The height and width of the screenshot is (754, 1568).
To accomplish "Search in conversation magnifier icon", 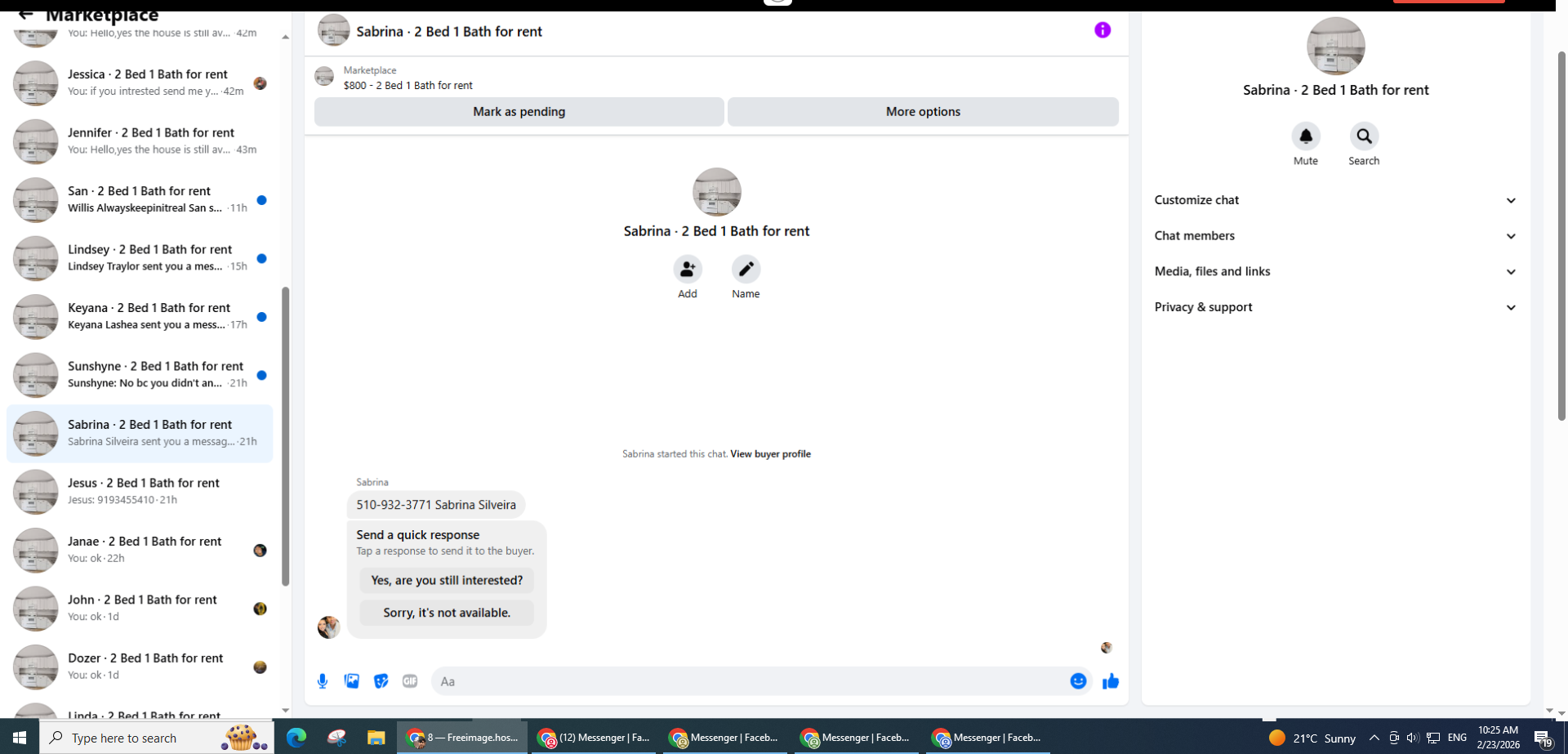I will coord(1364,136).
